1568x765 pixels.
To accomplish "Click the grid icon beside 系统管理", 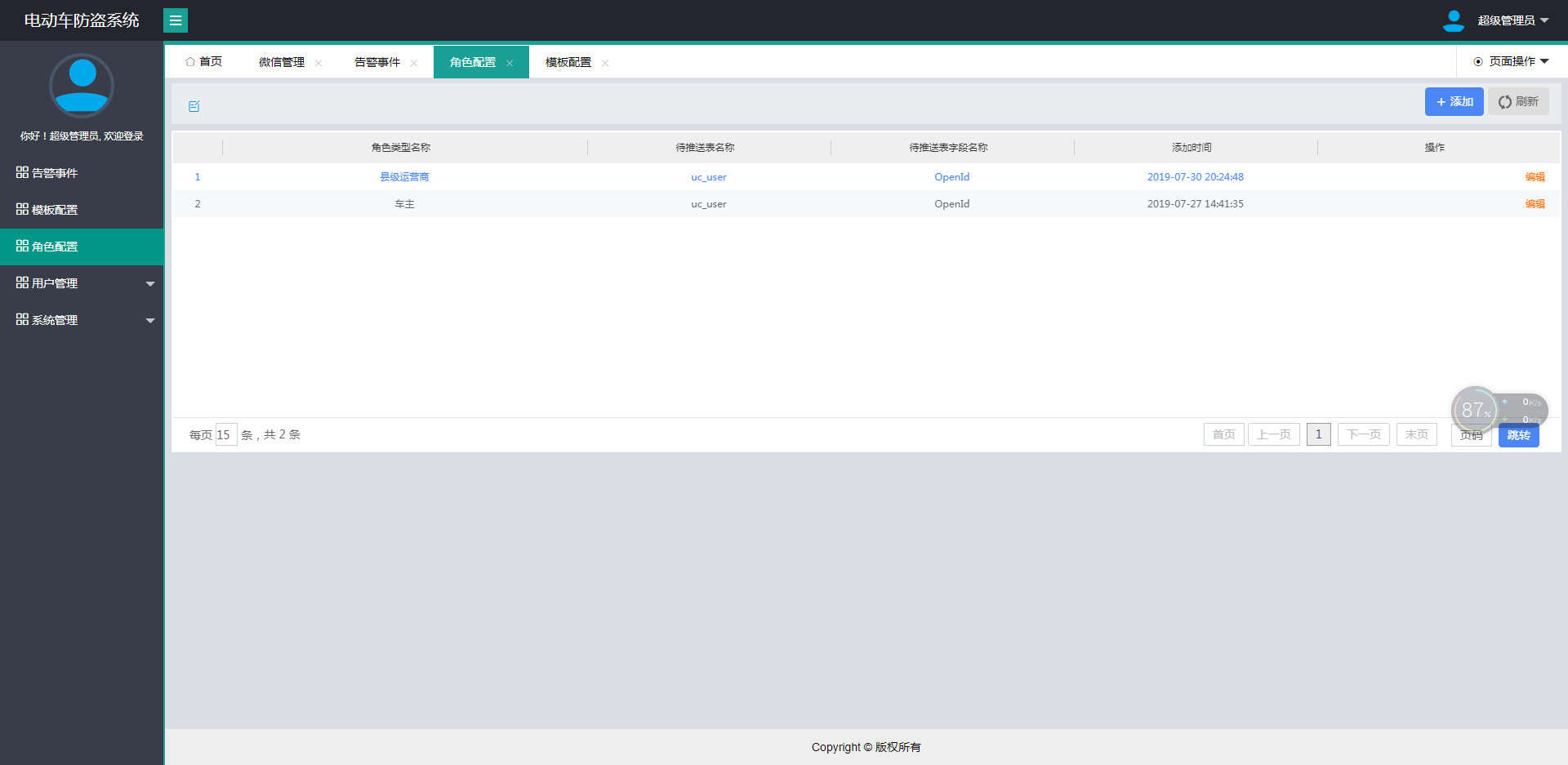I will pyautogui.click(x=22, y=319).
